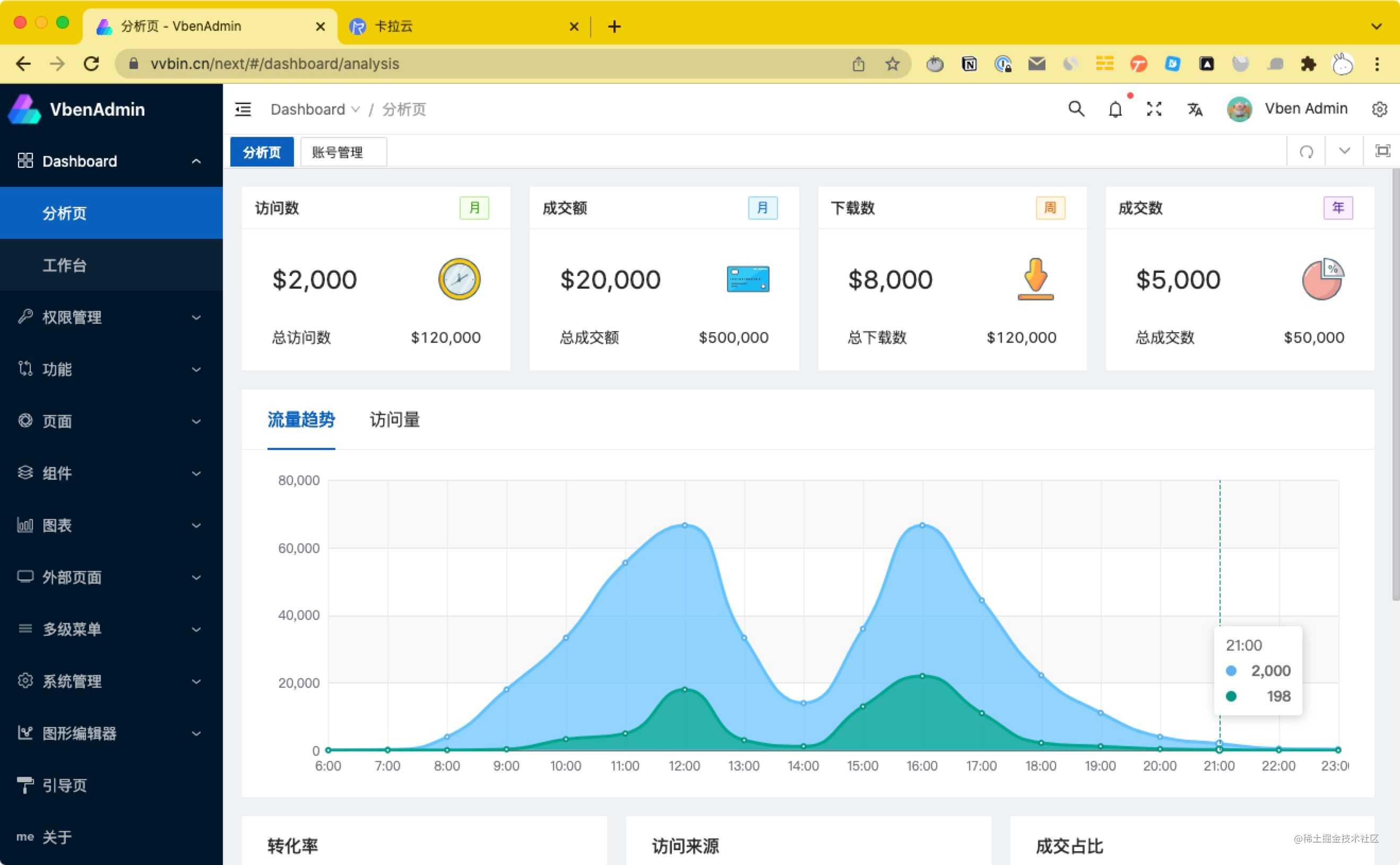Select the 工作台 sidebar link
Screen dimensions: 1400x865
[65, 265]
